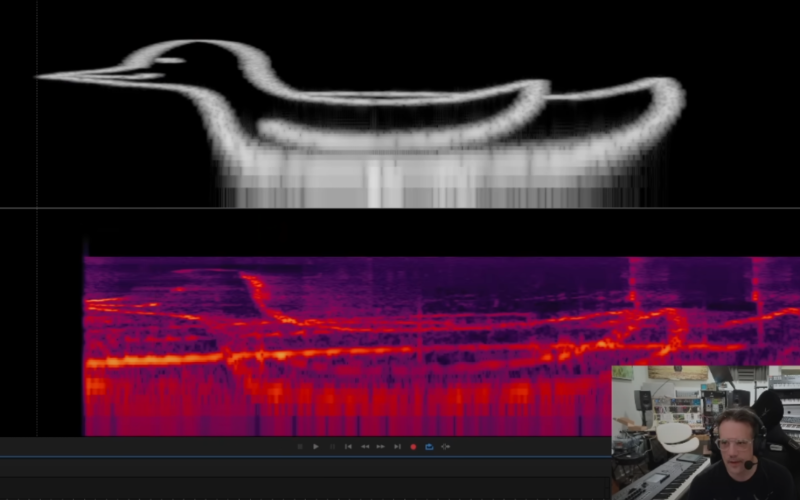The height and width of the screenshot is (500, 800).
Task: Start recording with the red Record button
Action: click(x=413, y=446)
